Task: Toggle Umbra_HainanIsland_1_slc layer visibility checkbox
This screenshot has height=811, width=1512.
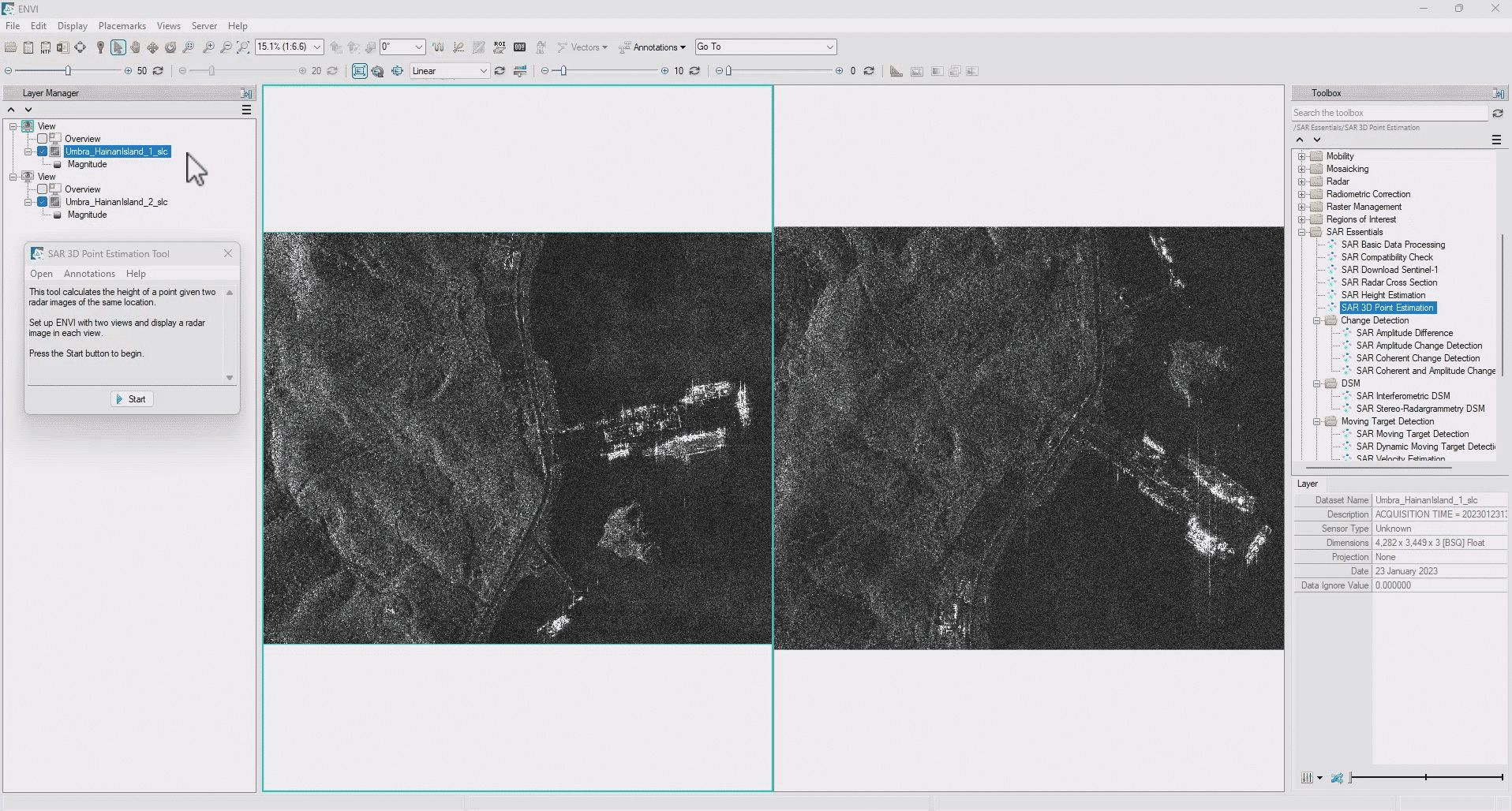Action: coord(43,151)
